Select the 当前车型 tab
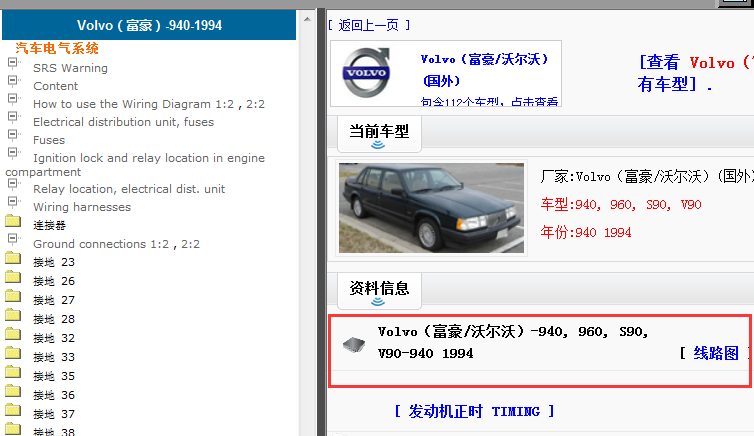The image size is (754, 436). 379,134
